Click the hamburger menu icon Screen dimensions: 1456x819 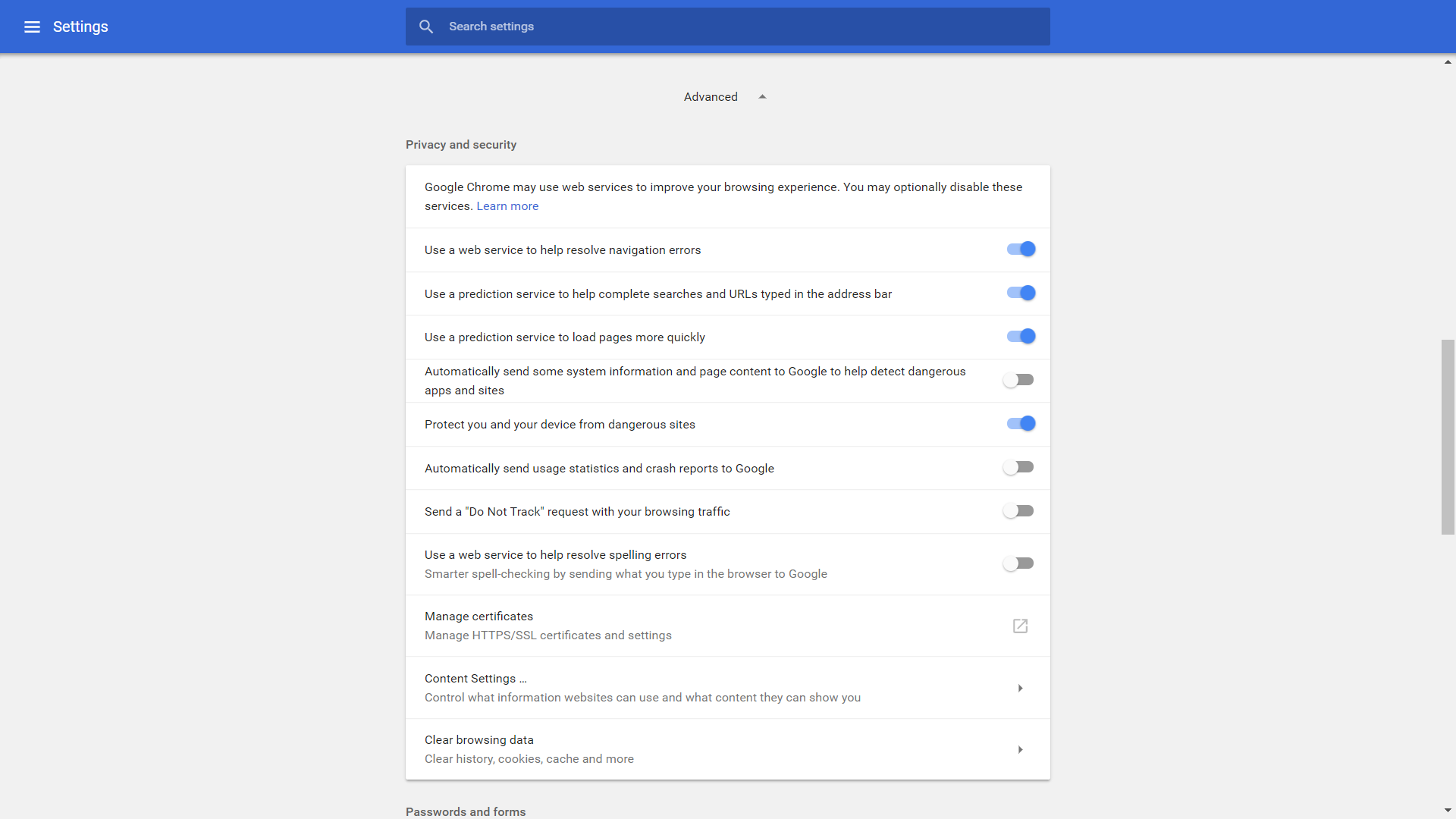30,26
